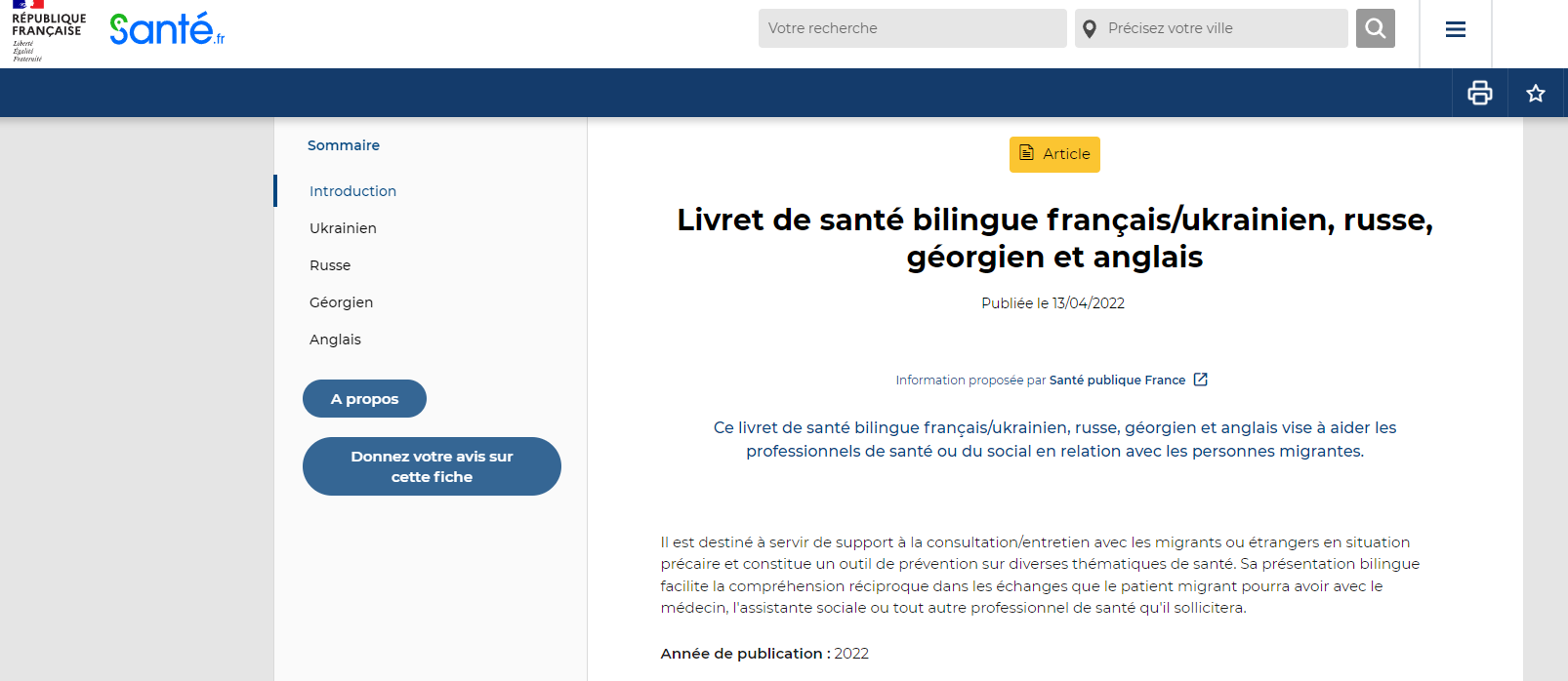Jump to the Ukrainien section
Screen dimensions: 1568x681
click(x=343, y=228)
